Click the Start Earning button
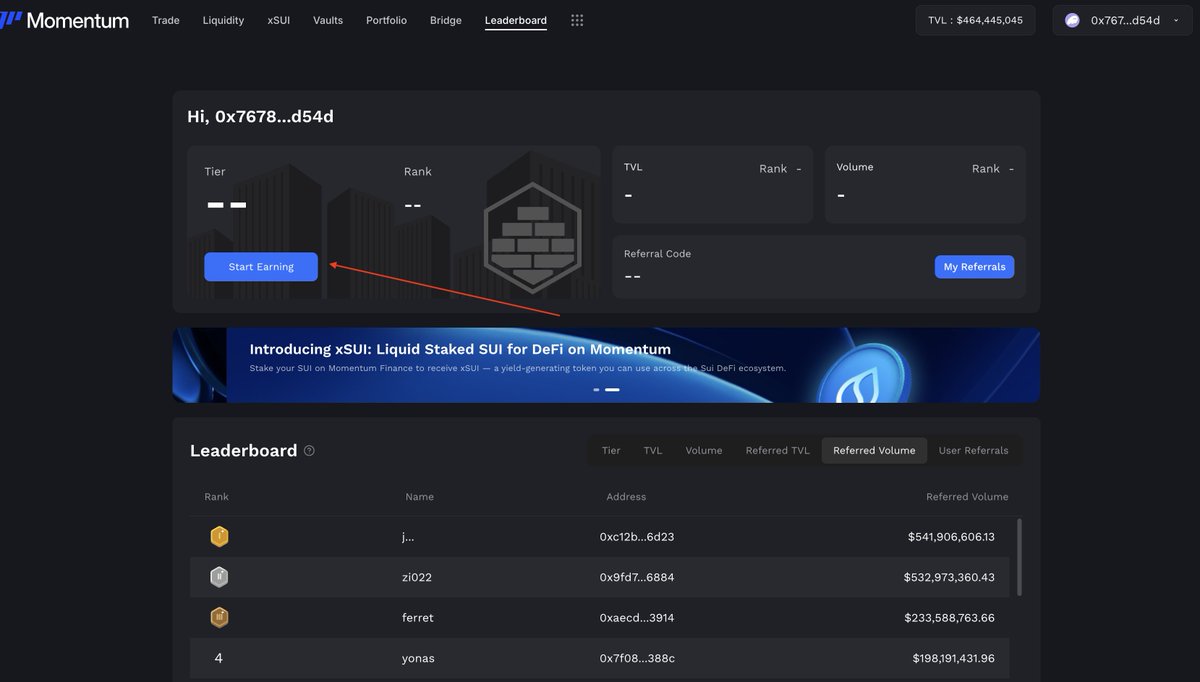This screenshot has width=1200, height=682. click(261, 267)
